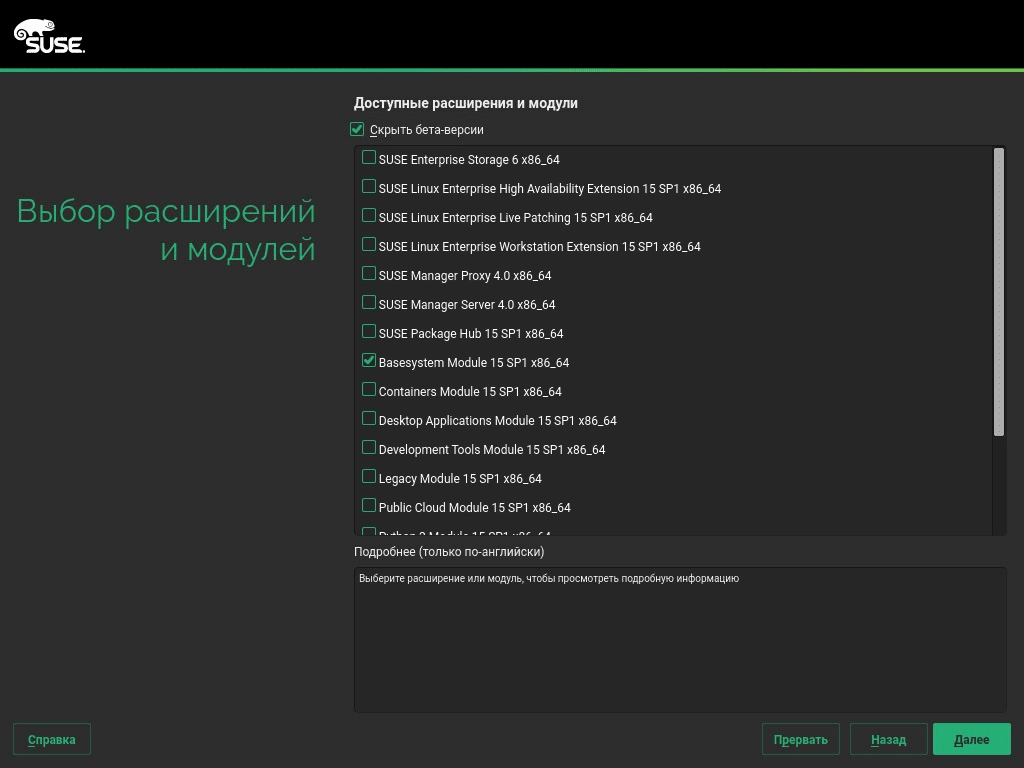Click the Справка help button

click(52, 739)
